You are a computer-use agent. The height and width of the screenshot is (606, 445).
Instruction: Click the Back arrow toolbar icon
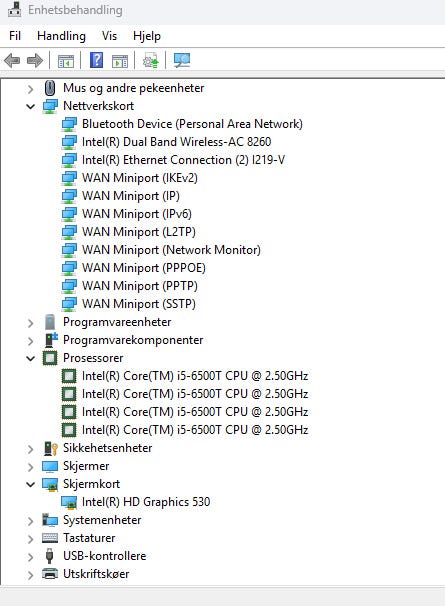[12, 60]
